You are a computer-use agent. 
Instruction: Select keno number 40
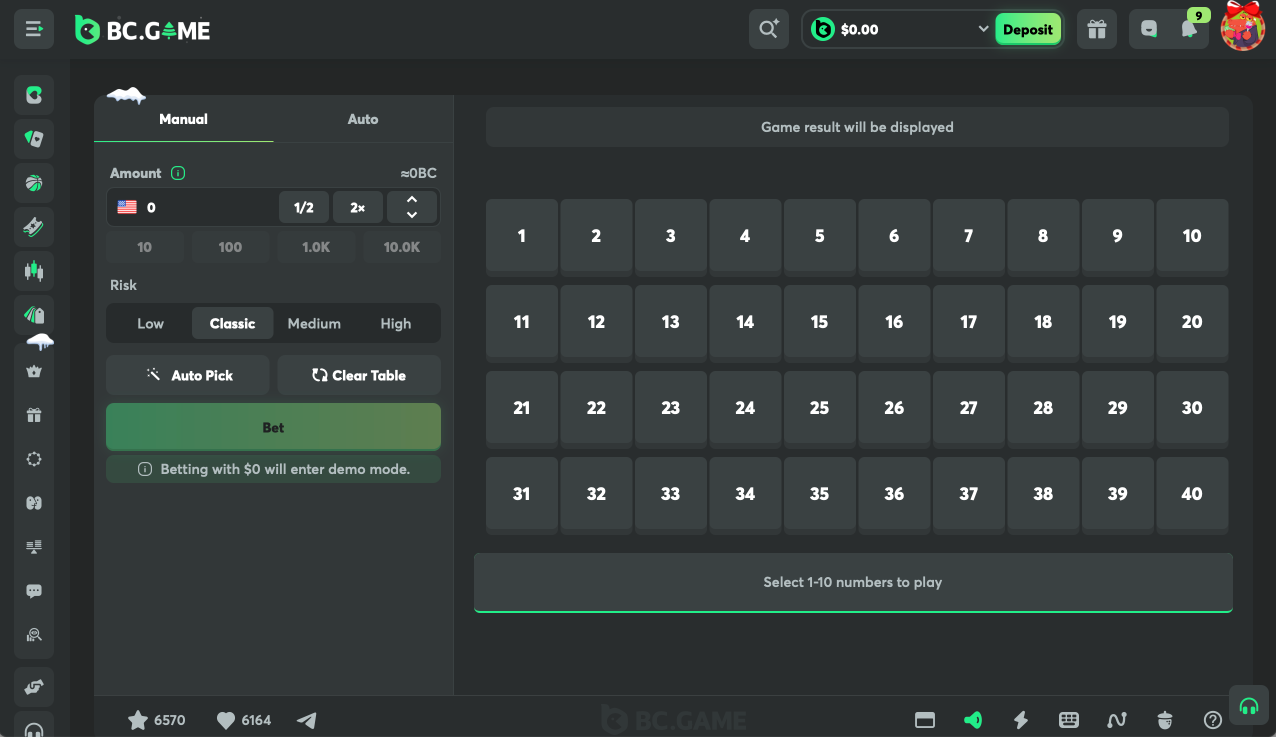[x=1192, y=494]
